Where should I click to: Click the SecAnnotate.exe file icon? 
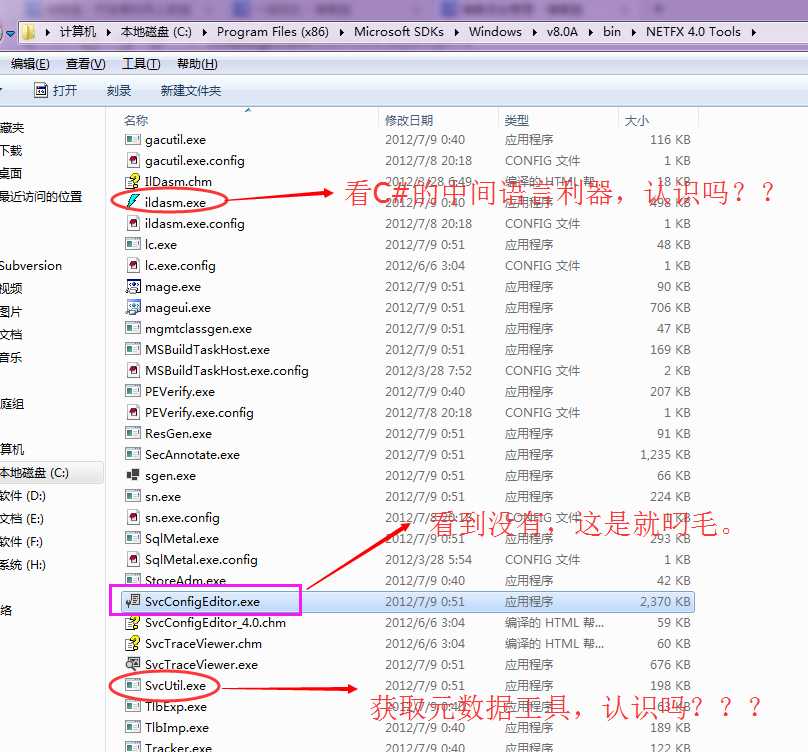[x=133, y=455]
